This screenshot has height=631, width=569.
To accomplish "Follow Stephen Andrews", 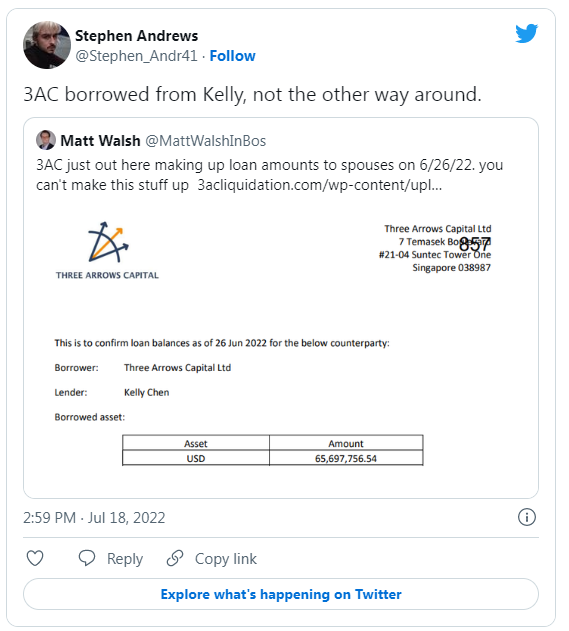I will 233,56.
